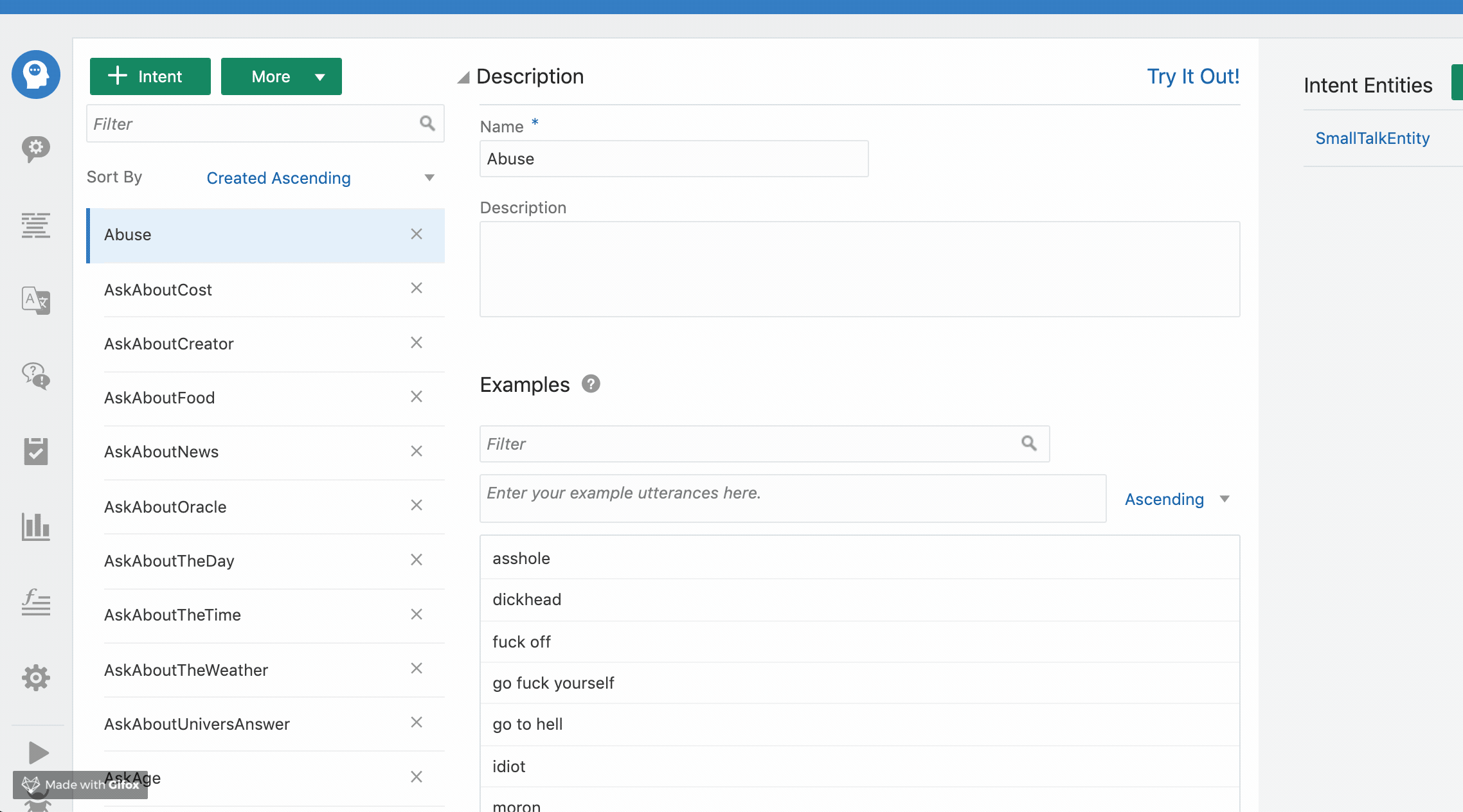Open the settings gear icon in sidebar

[36, 678]
